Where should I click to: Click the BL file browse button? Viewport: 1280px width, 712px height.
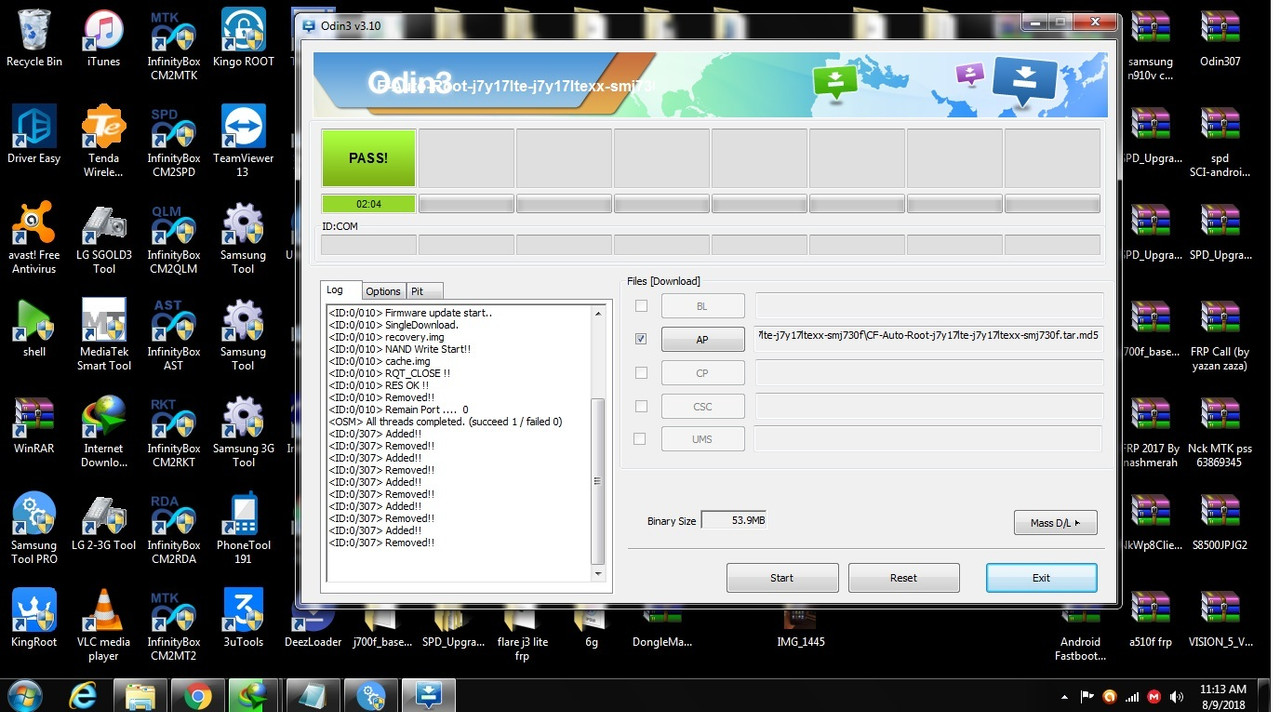click(x=702, y=306)
